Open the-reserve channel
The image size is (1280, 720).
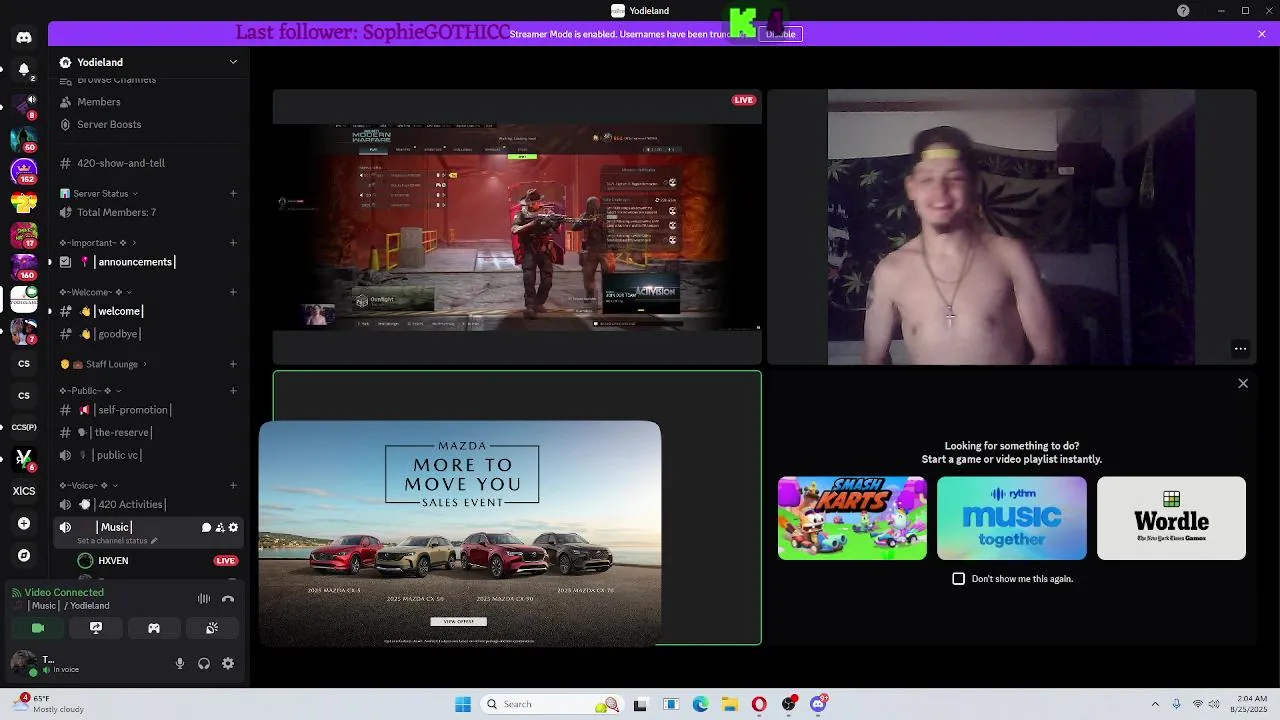point(148,432)
